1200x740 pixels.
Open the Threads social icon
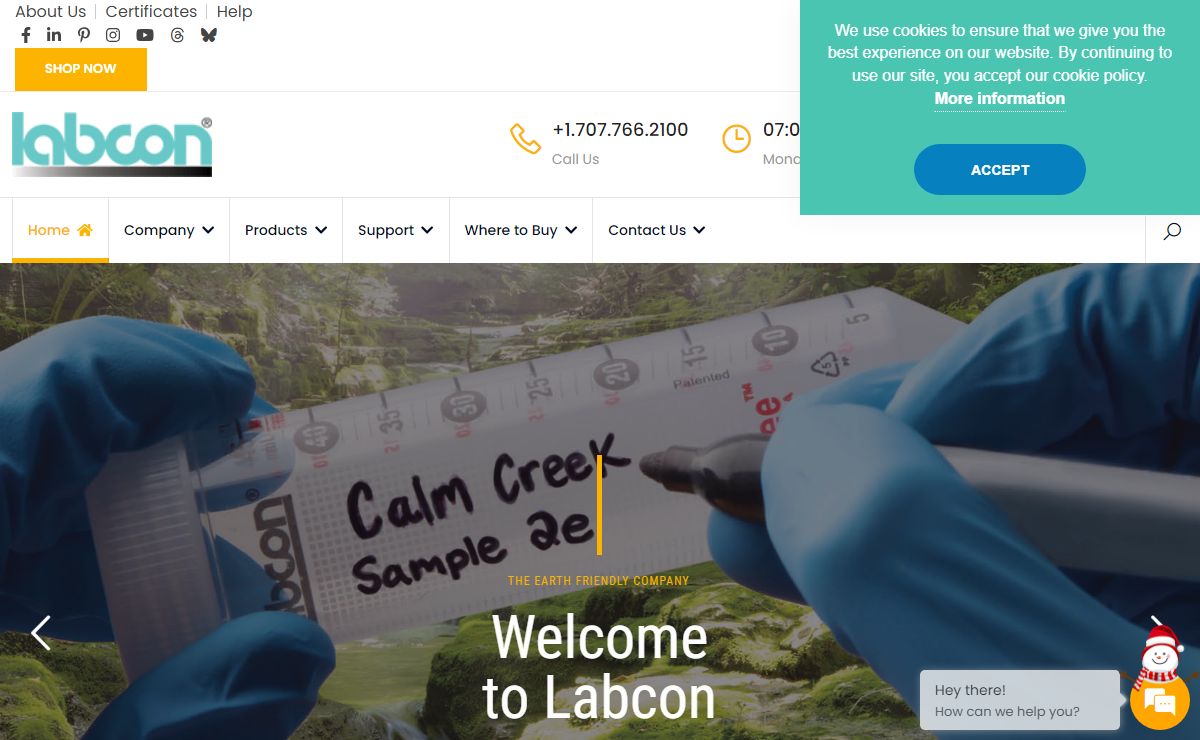click(177, 35)
